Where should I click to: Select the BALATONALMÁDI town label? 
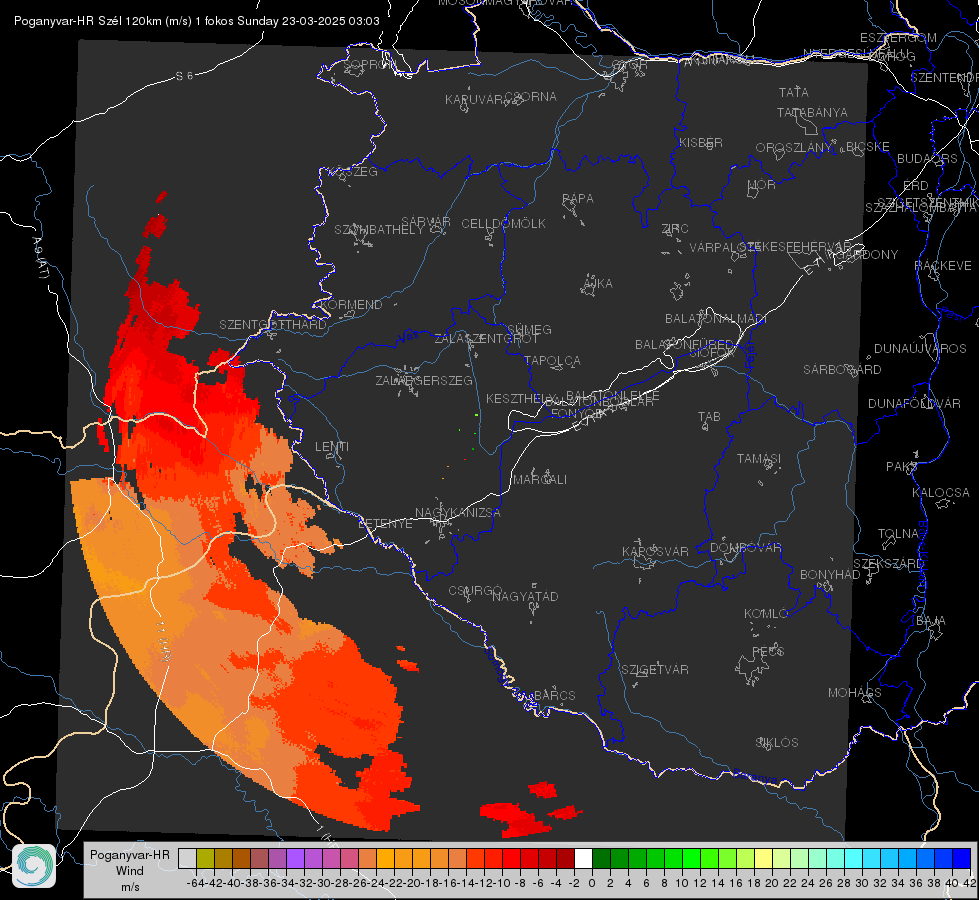coord(716,319)
